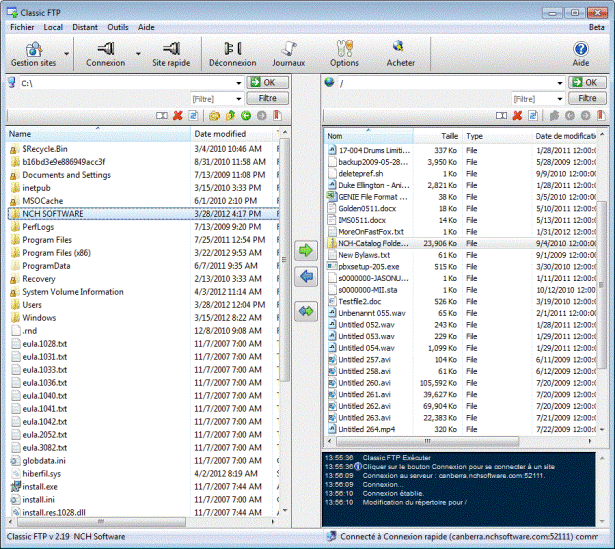Click download blue left arrow

(306, 277)
